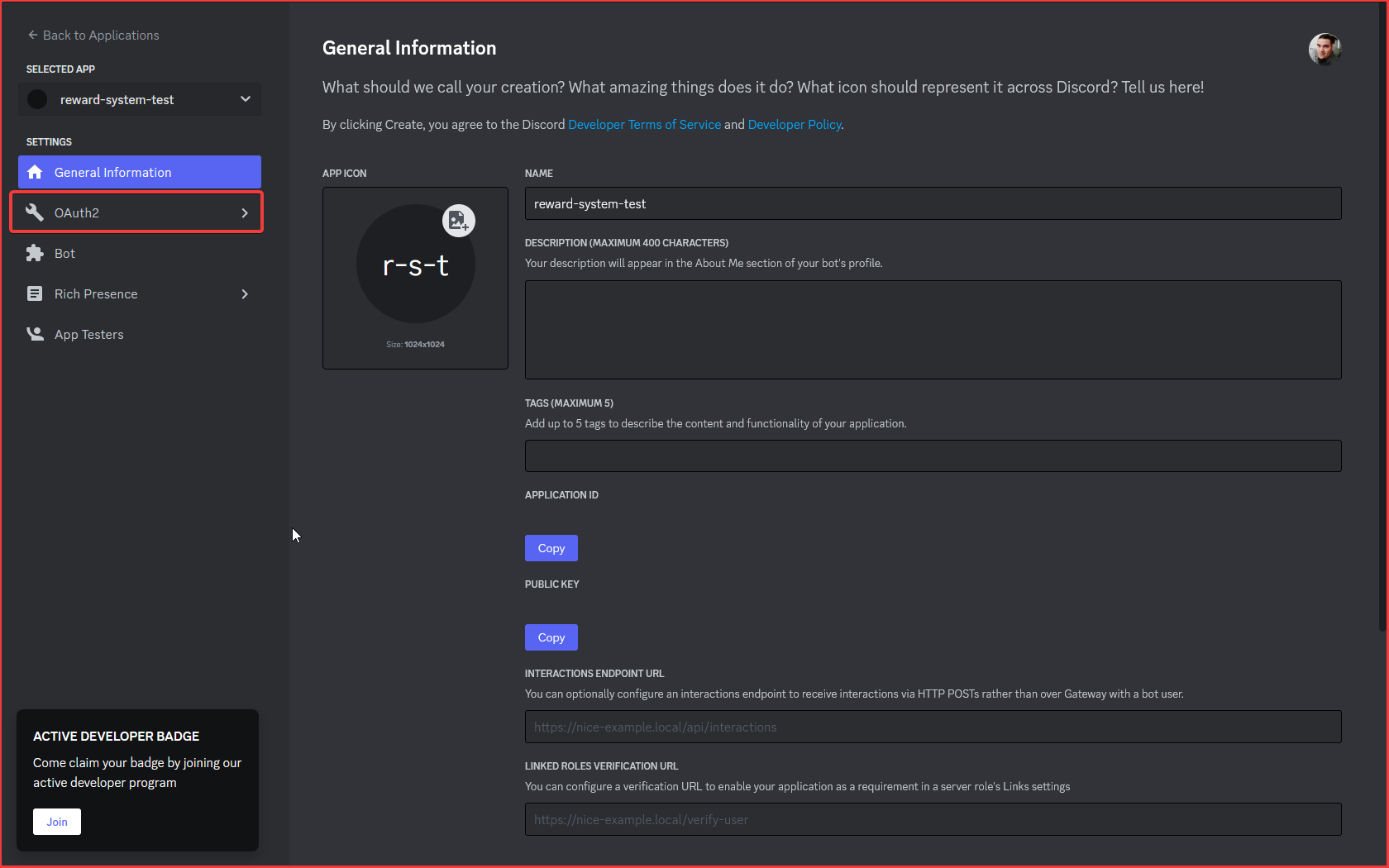
Task: Expand the Rich Presence chevron
Action: (x=245, y=293)
